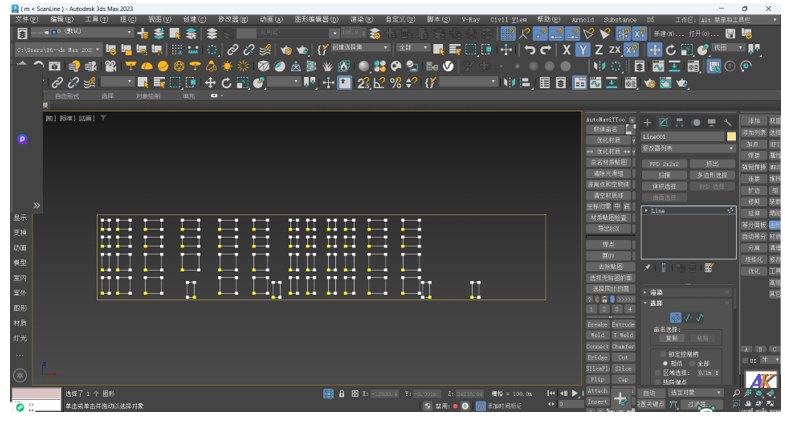
Task: Open the Modify tab in command panel
Action: [663, 122]
